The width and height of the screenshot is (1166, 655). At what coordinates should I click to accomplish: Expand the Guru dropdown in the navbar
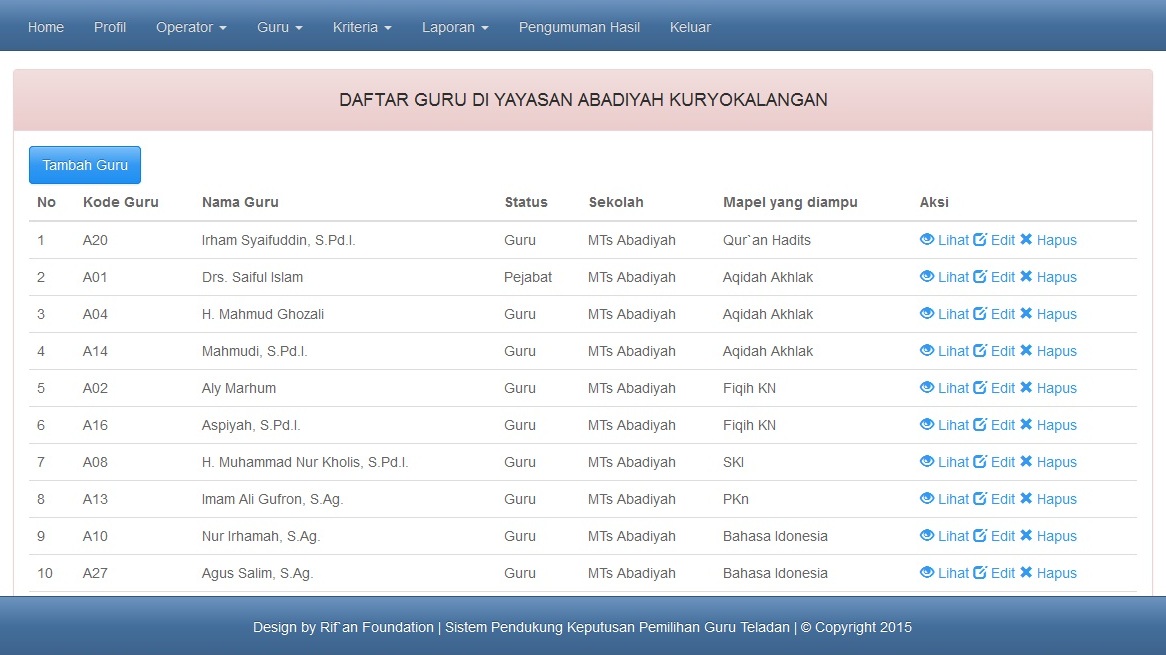click(x=278, y=27)
